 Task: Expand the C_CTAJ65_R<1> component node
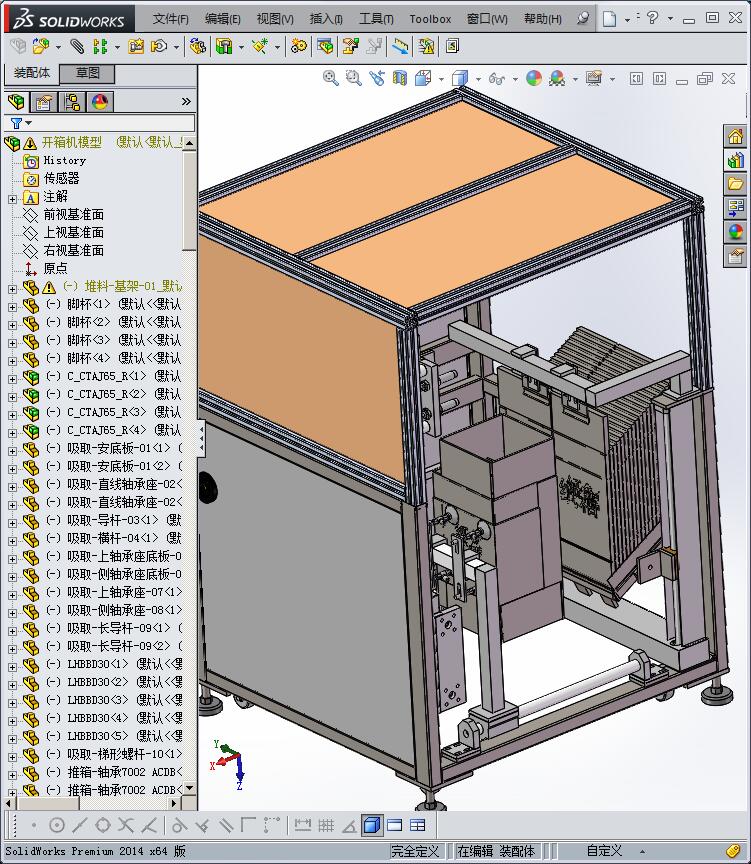point(13,379)
